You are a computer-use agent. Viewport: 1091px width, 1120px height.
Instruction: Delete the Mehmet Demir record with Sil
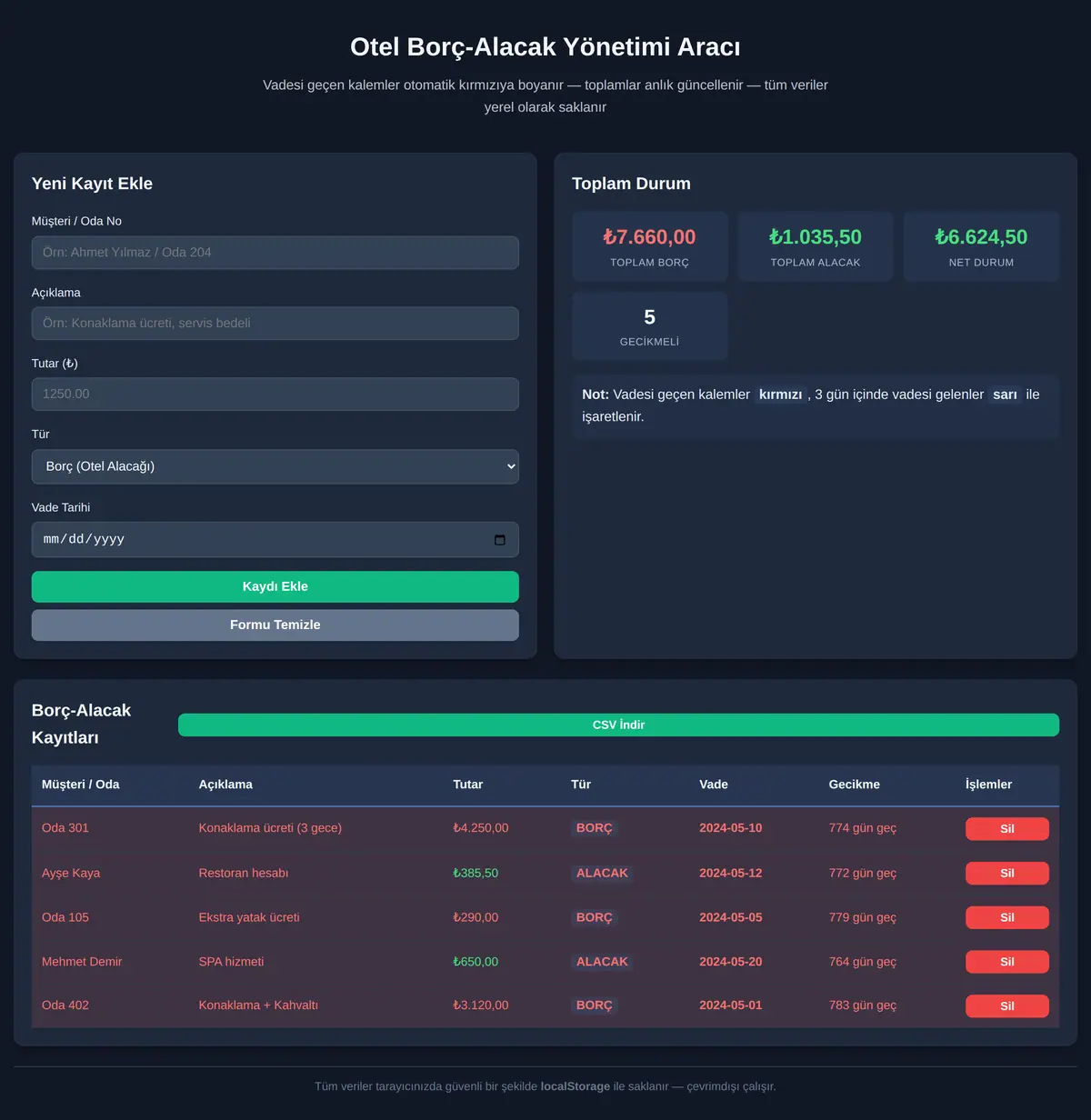point(1006,962)
